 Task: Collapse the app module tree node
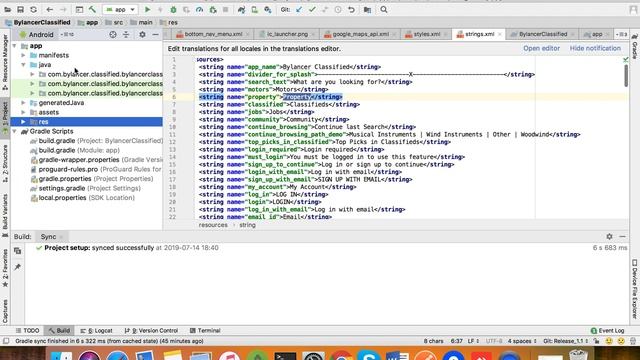click(15, 46)
